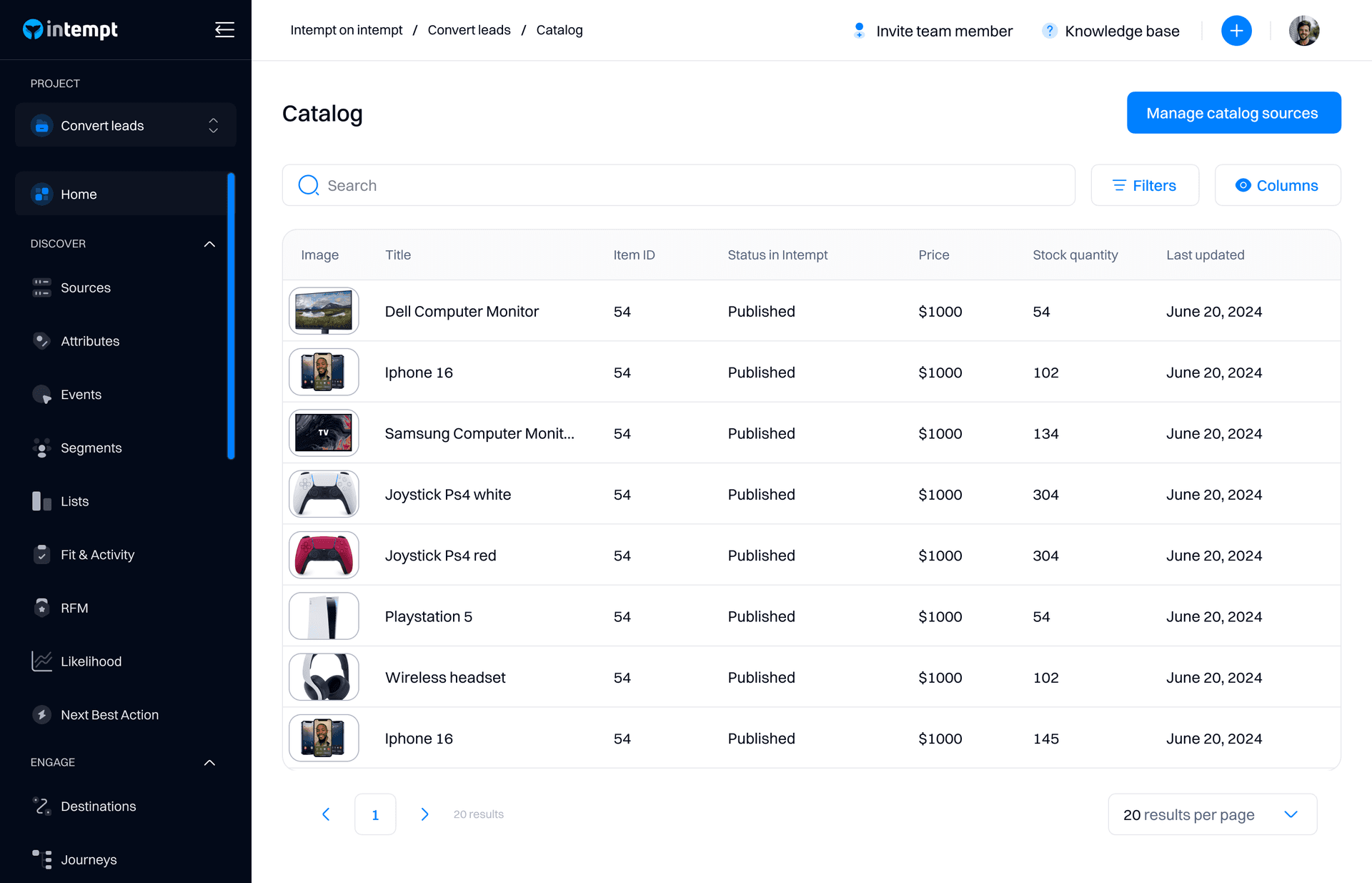Click the Wireless headset title
Viewport: 1372px width, 883px height.
(444, 677)
